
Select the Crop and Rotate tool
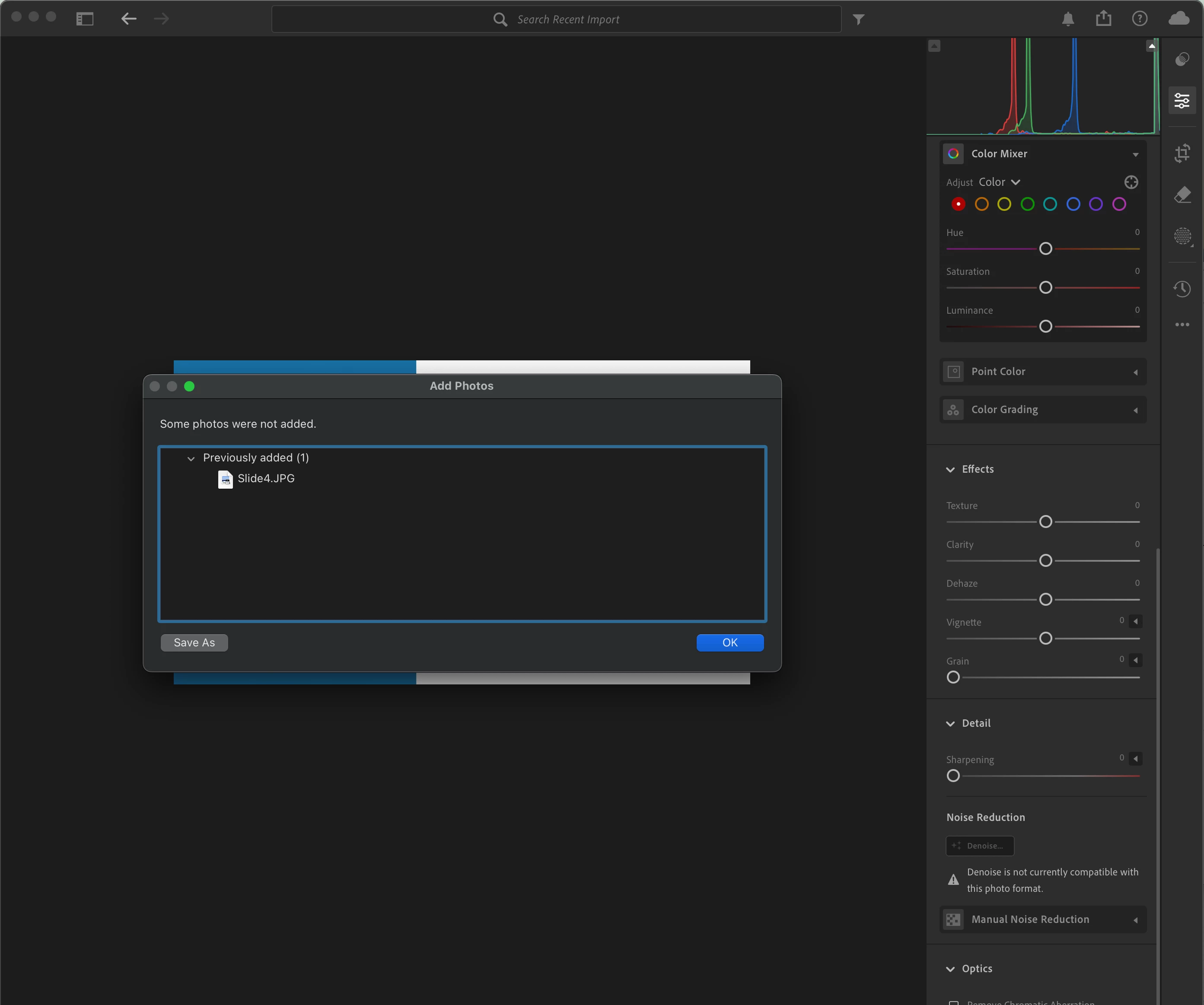pos(1182,153)
